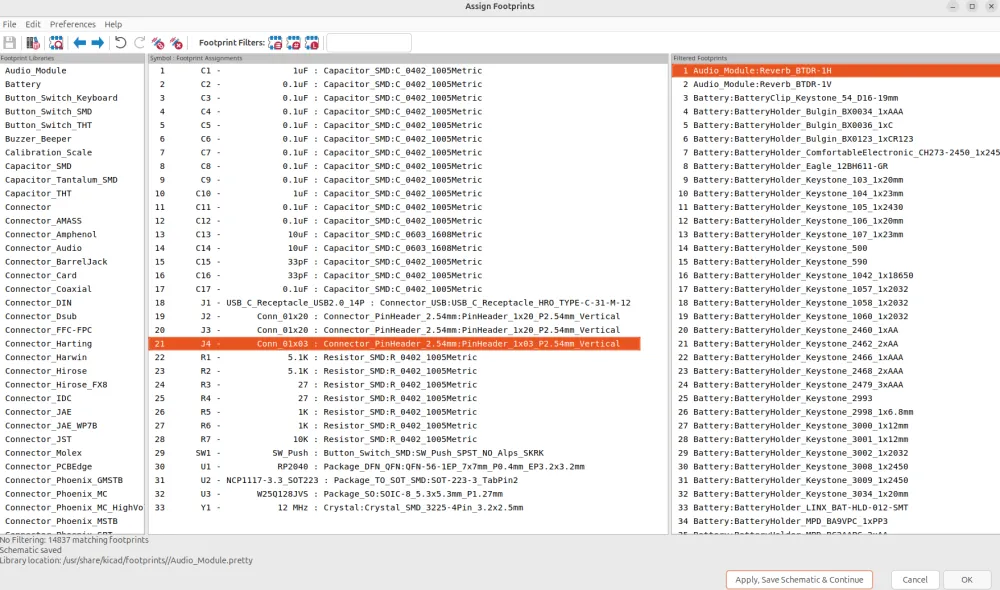Open the footprint library table manager
Viewport: 1000px width, 590px height.
[x=33, y=43]
